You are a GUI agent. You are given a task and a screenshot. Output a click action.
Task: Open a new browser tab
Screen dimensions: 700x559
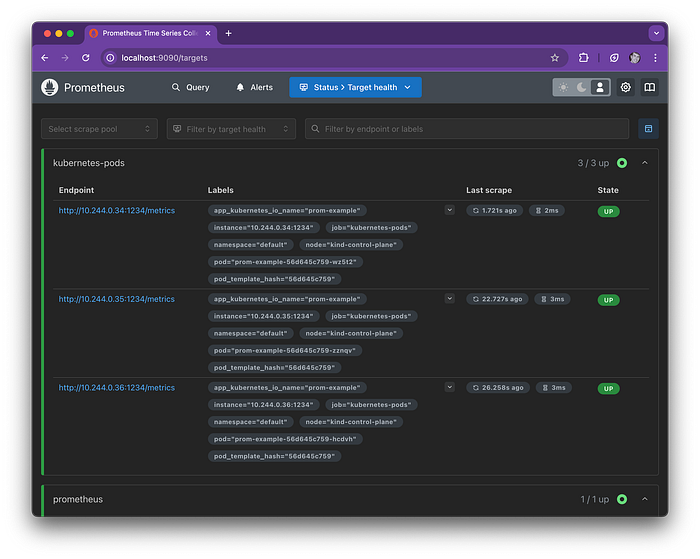(x=229, y=33)
